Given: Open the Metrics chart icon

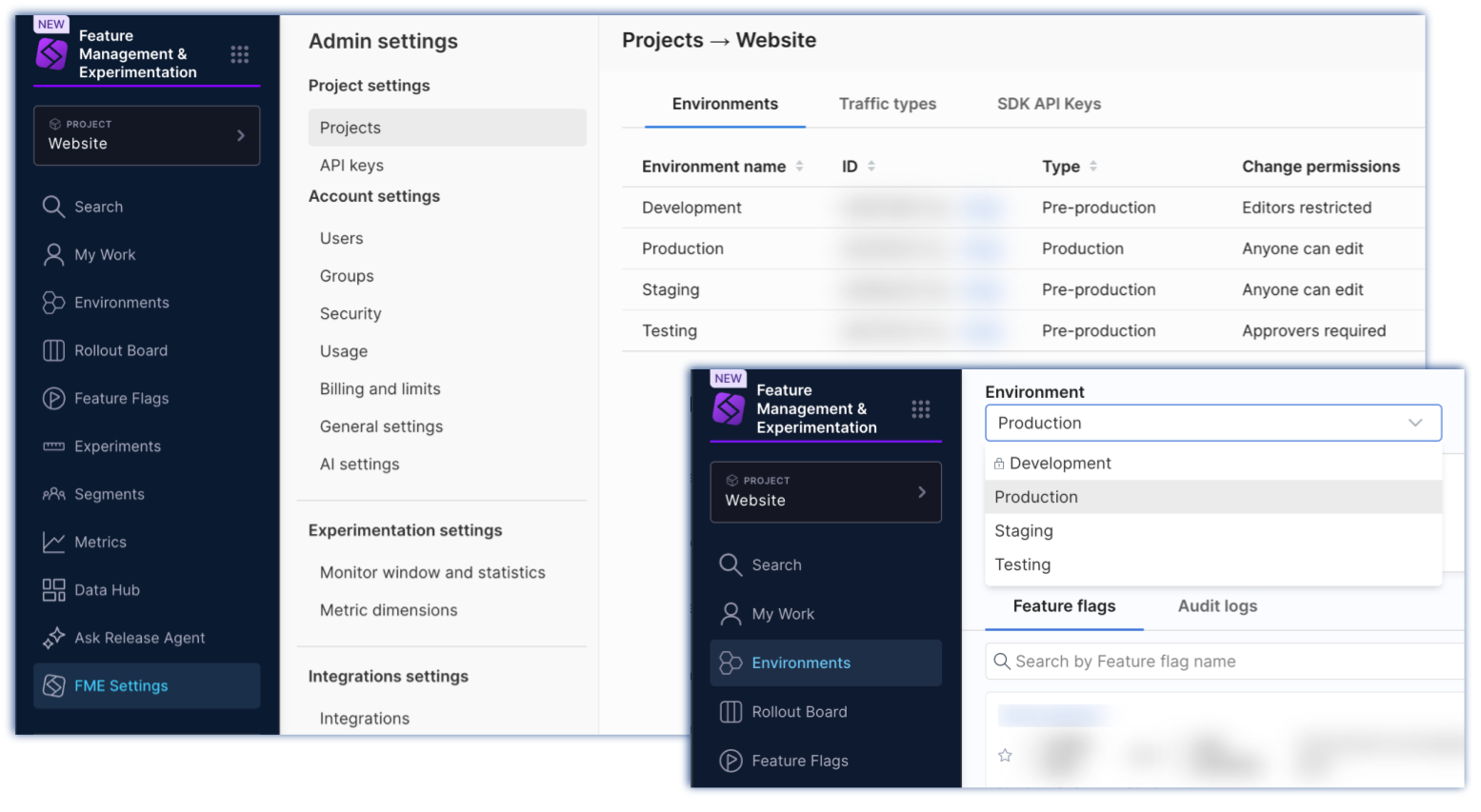Looking at the screenshot, I should (x=53, y=543).
